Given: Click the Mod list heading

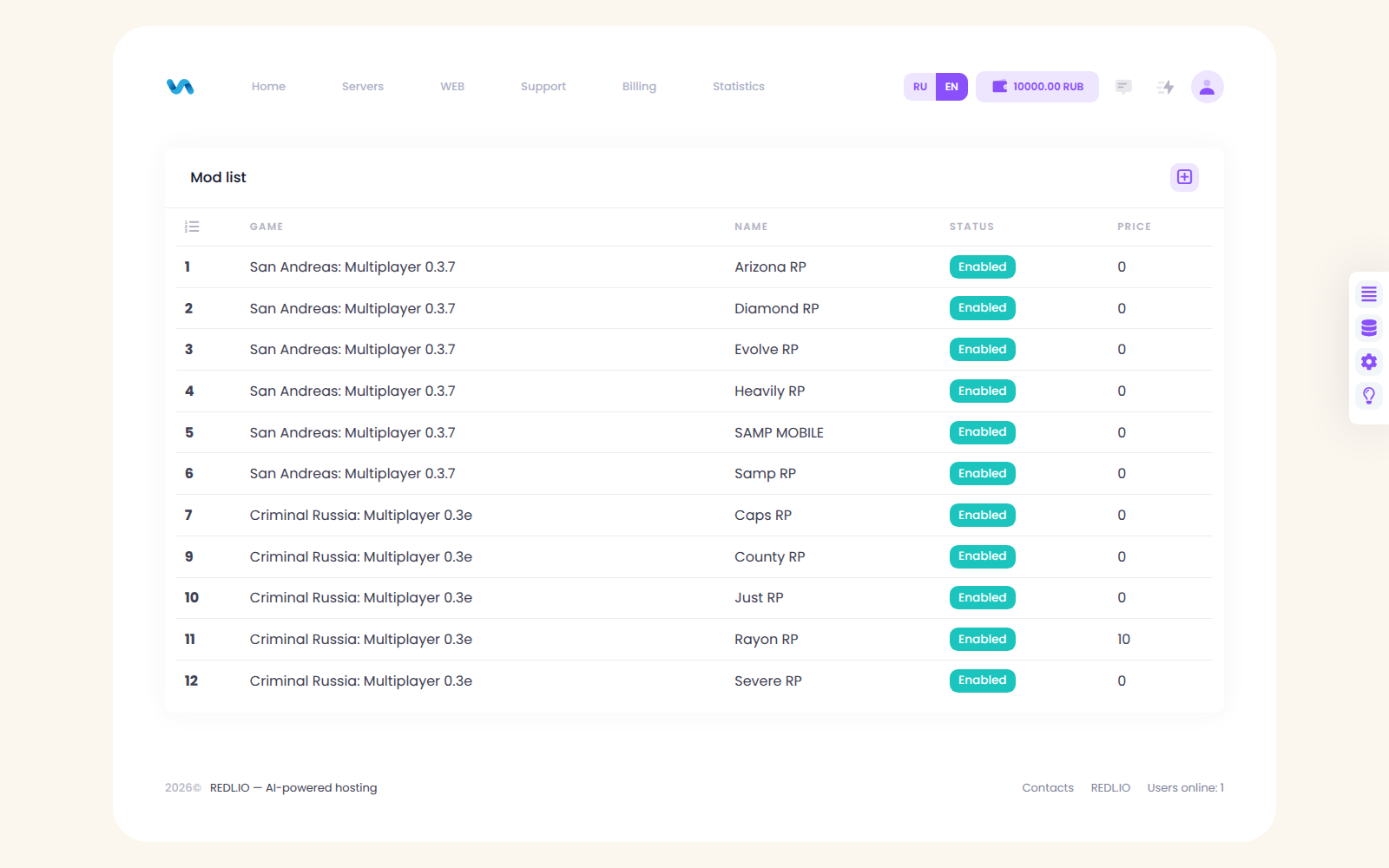Looking at the screenshot, I should point(218,177).
